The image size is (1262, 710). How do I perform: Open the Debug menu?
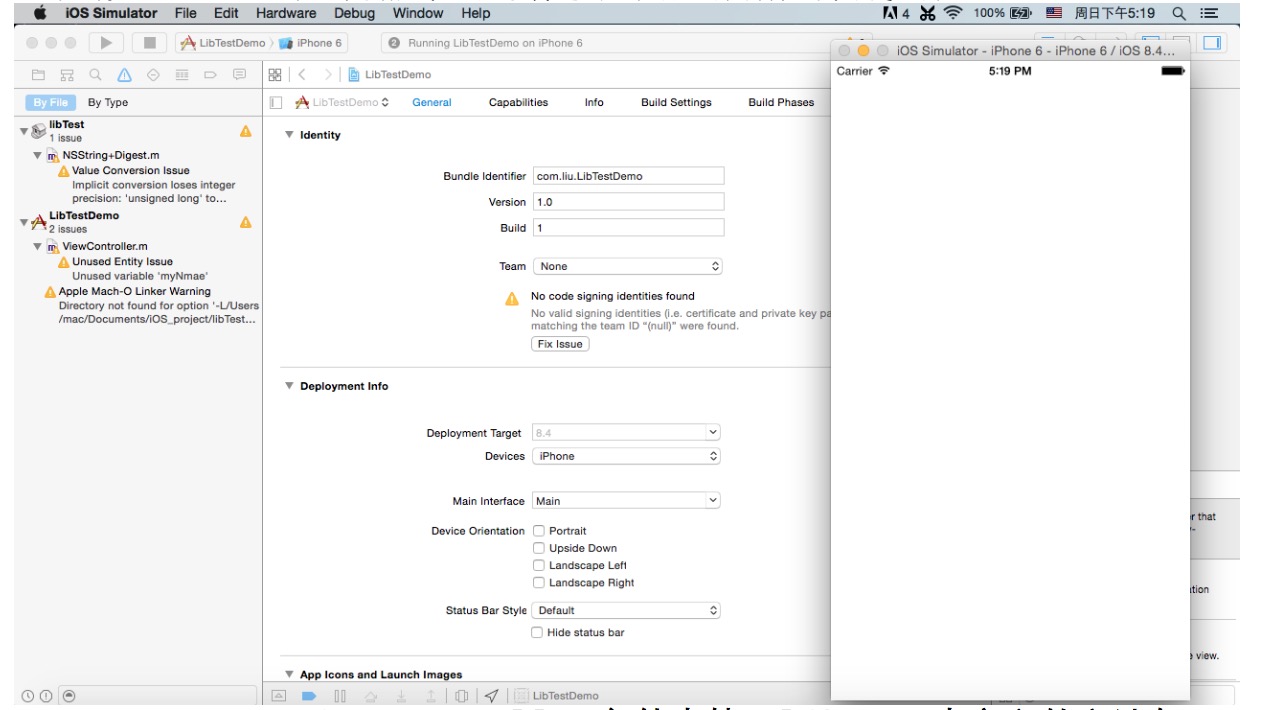(354, 13)
